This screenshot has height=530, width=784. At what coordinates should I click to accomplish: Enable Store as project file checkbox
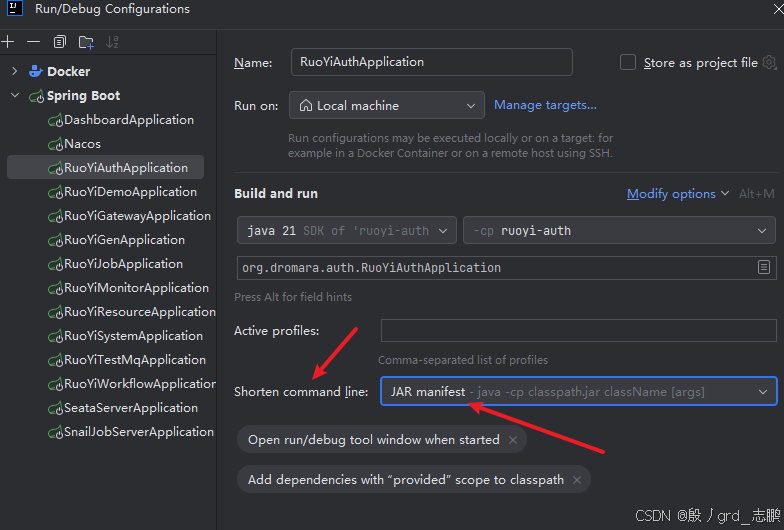click(628, 62)
